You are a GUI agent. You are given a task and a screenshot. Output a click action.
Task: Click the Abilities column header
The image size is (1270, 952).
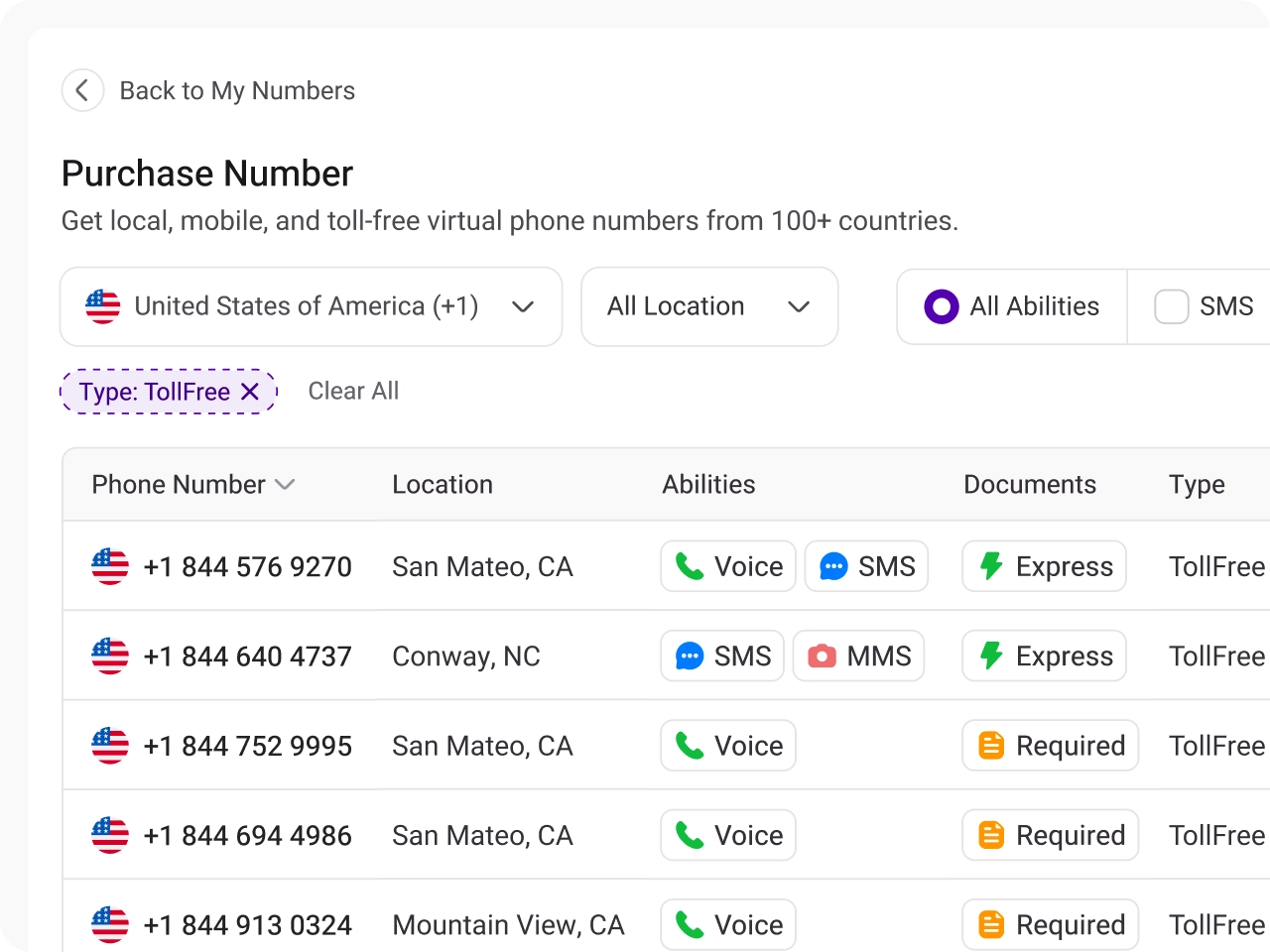click(708, 484)
